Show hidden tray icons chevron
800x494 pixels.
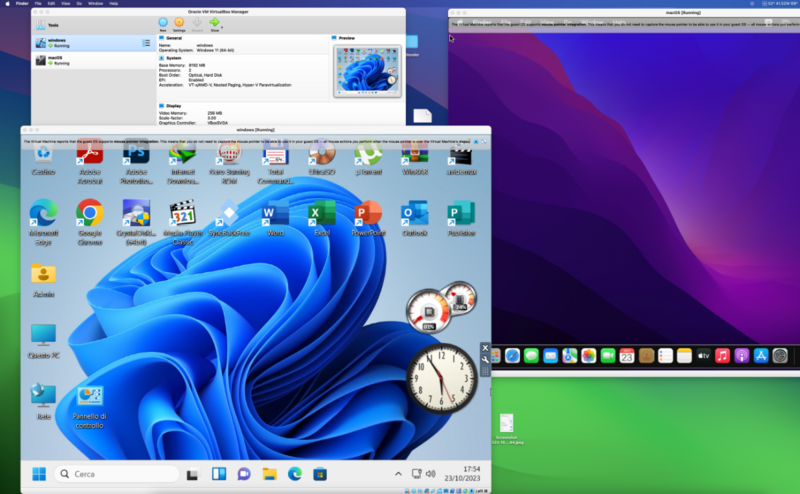[x=398, y=473]
